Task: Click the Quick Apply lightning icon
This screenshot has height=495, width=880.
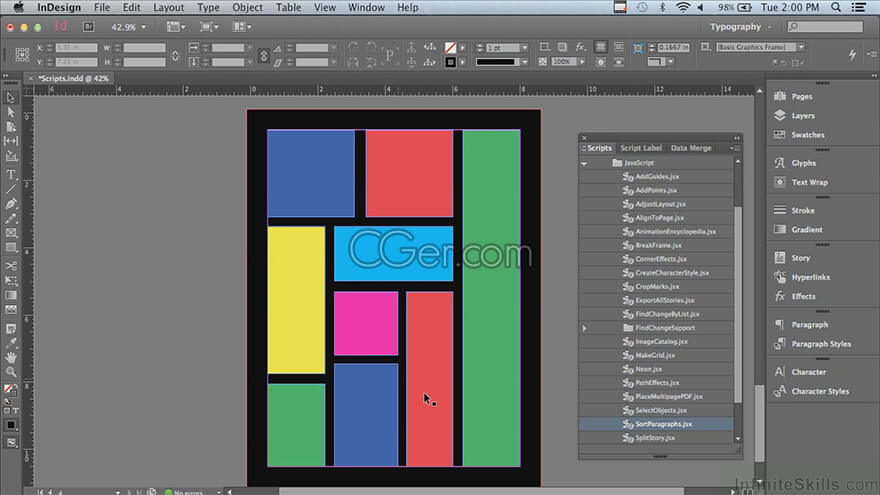Action: pos(852,54)
